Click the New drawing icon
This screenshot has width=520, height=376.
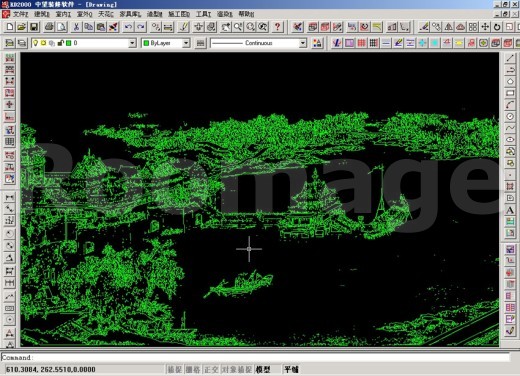[10, 27]
